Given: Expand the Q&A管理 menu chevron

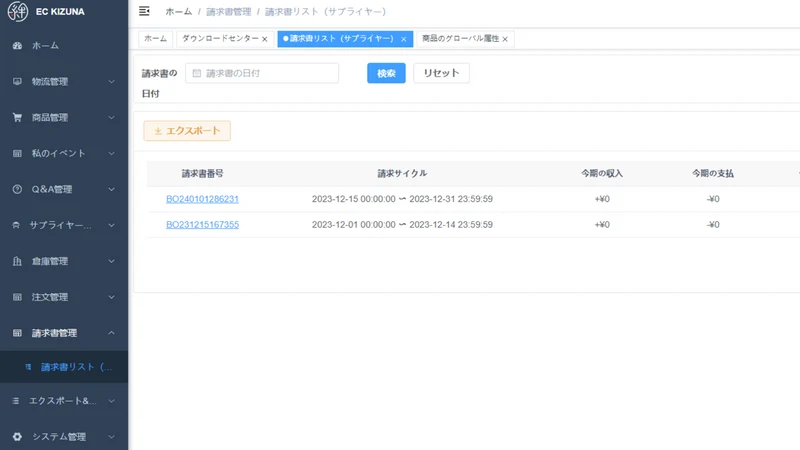Looking at the screenshot, I should click(111, 189).
